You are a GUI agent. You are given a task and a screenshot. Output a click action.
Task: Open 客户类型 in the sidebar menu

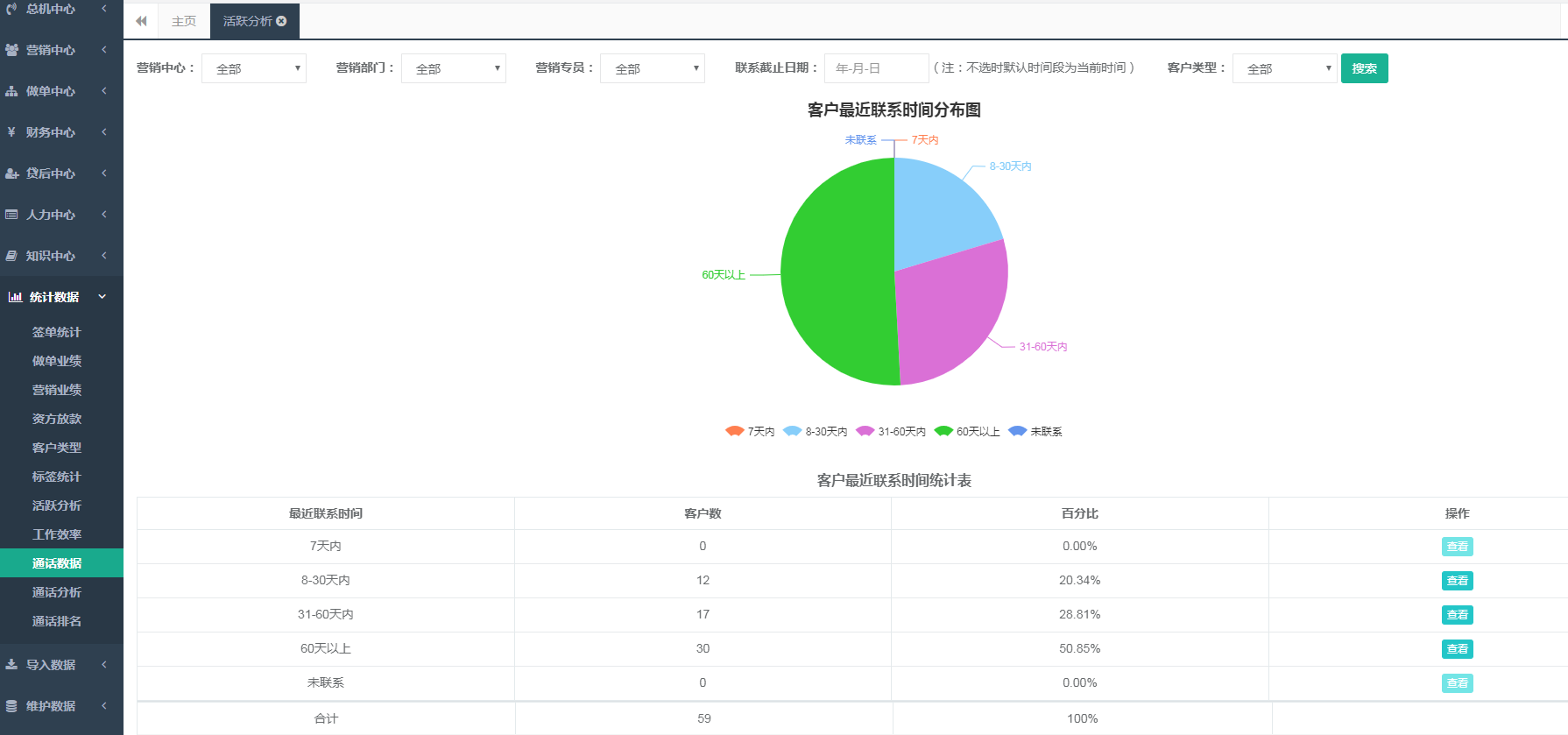point(57,448)
